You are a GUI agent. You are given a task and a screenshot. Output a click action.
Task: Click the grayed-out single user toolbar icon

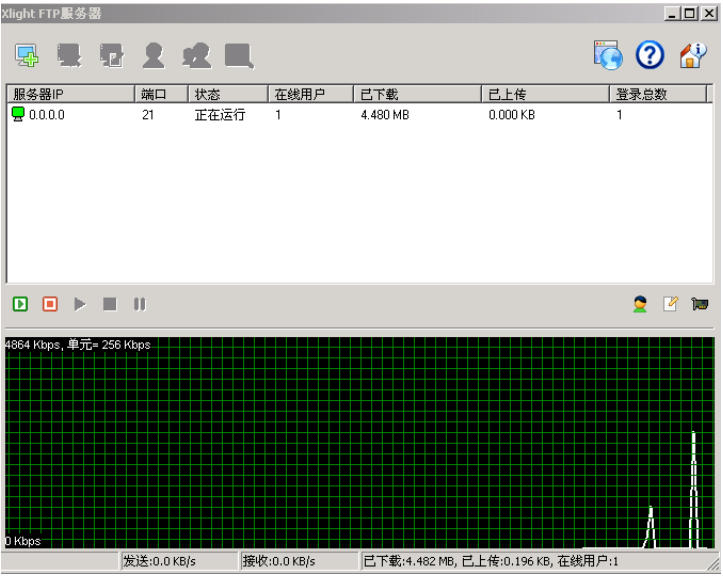coord(153,56)
